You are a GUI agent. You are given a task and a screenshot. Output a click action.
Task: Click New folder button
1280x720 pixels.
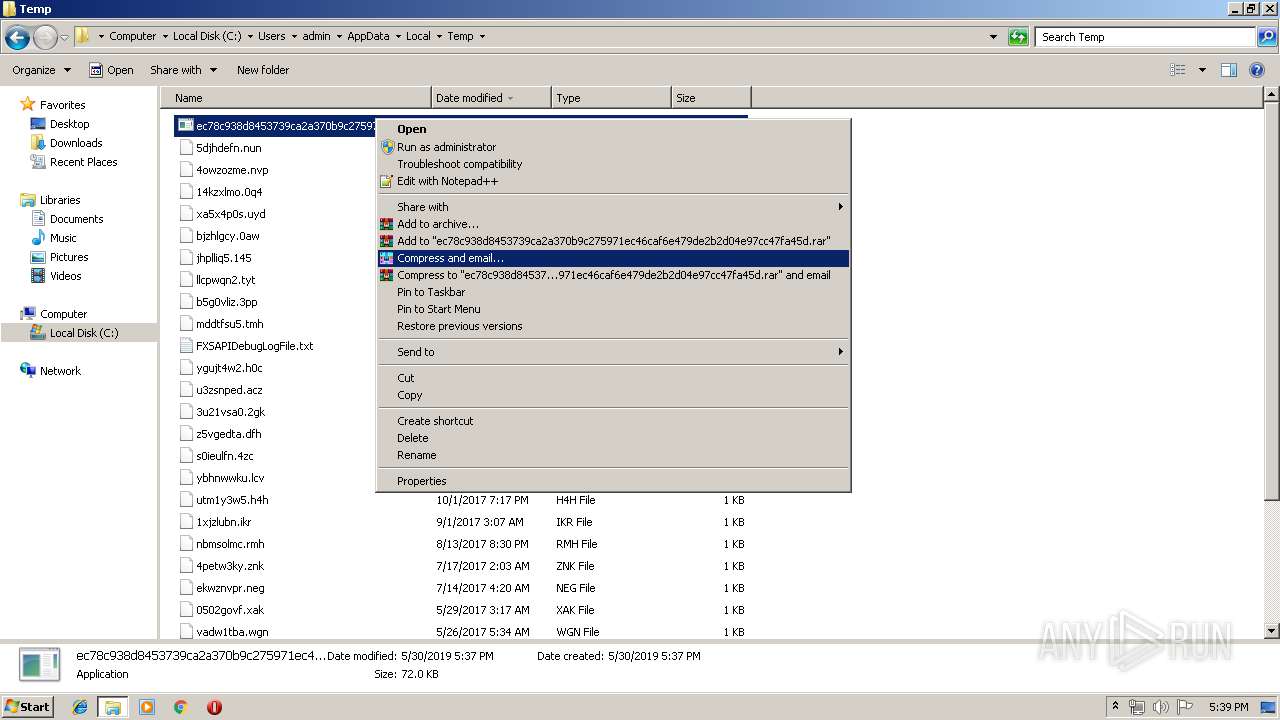[263, 70]
